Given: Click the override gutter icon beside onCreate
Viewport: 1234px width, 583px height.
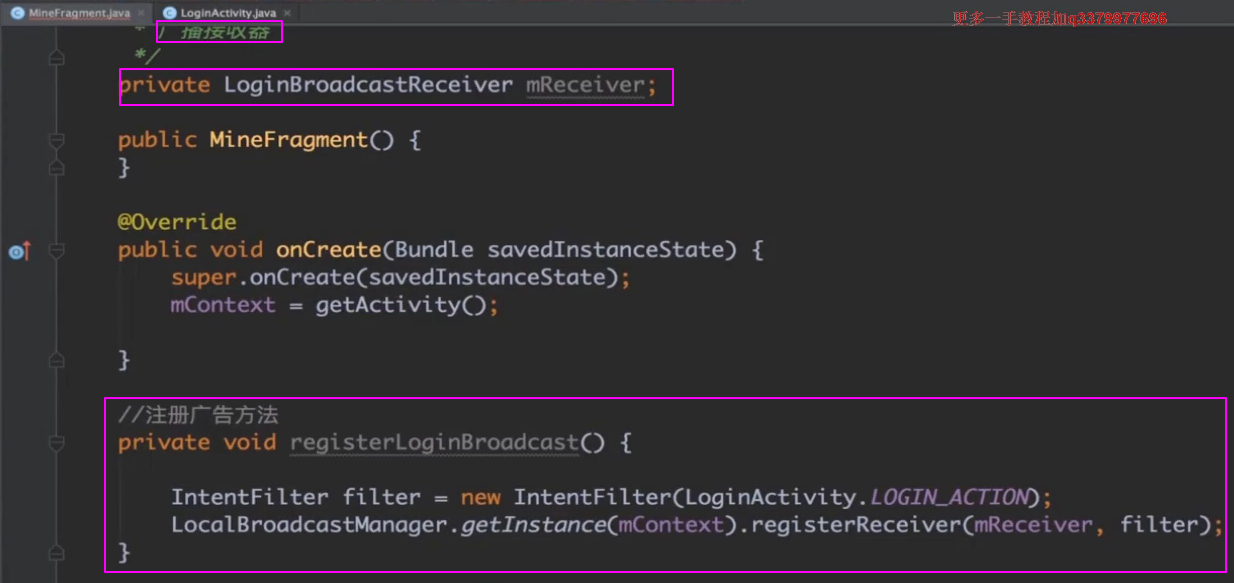Looking at the screenshot, I should (18, 251).
